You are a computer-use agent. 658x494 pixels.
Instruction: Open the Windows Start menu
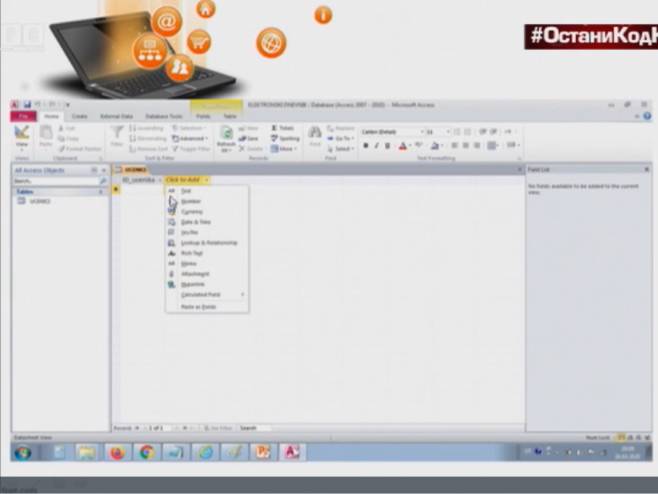23,453
